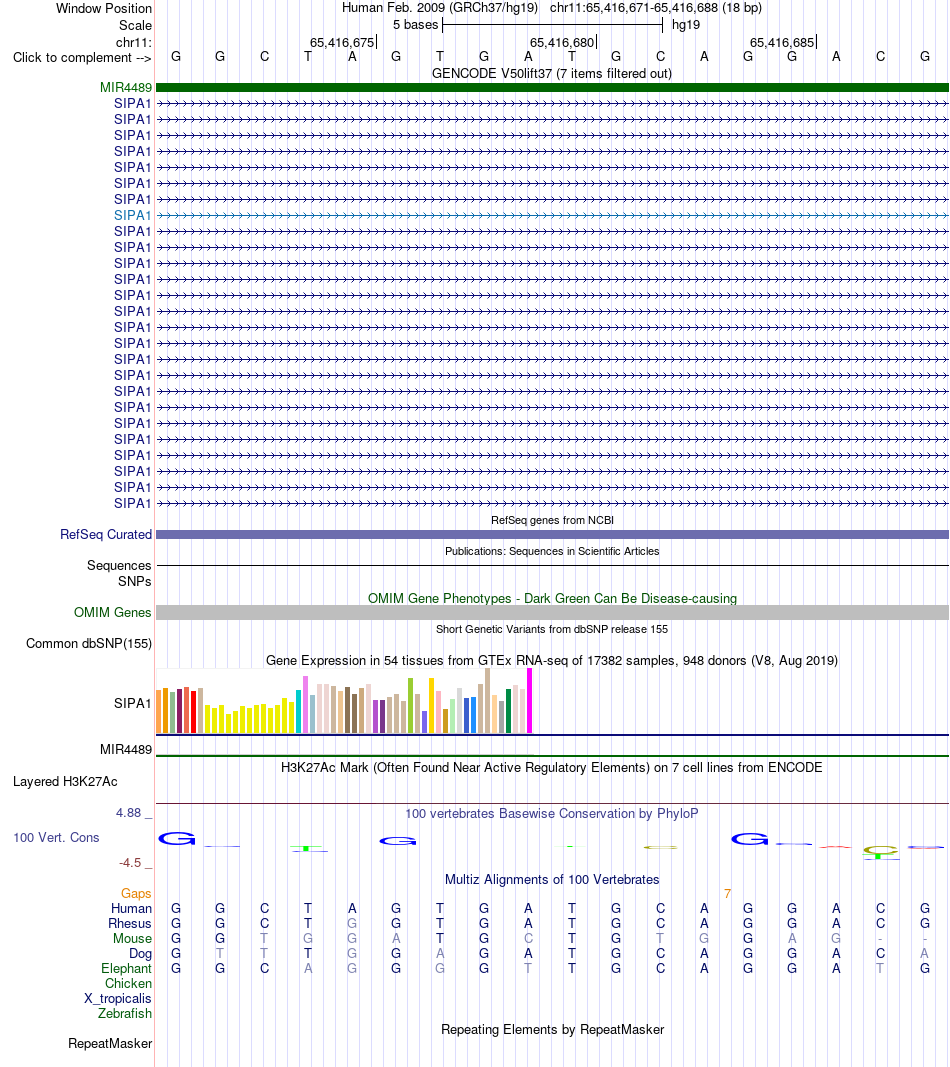Viewport: 950px width, 1067px height.
Task: Select the Human alignment row label
Action: (x=131, y=908)
